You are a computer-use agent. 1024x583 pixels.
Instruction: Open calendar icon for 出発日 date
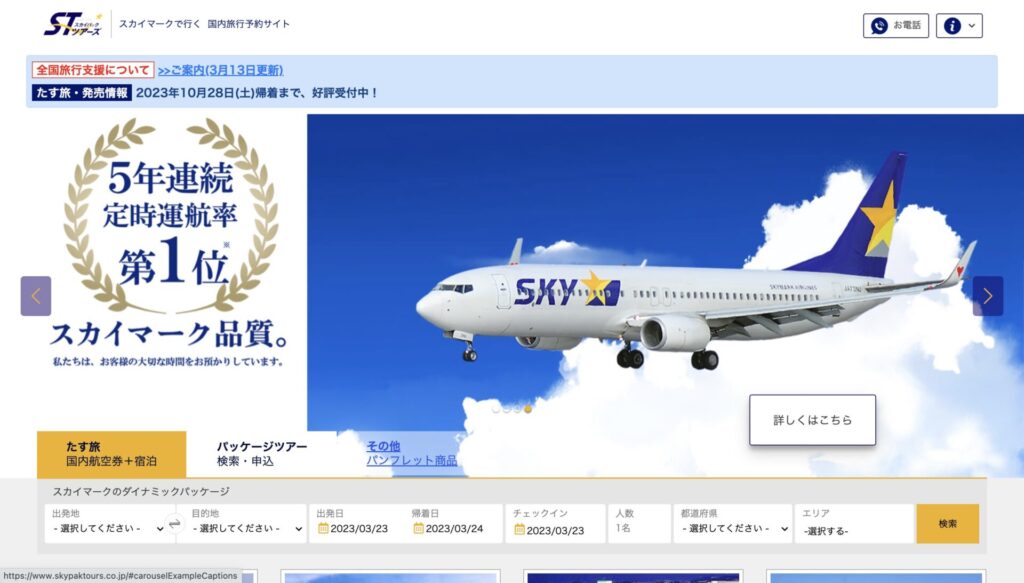click(323, 528)
